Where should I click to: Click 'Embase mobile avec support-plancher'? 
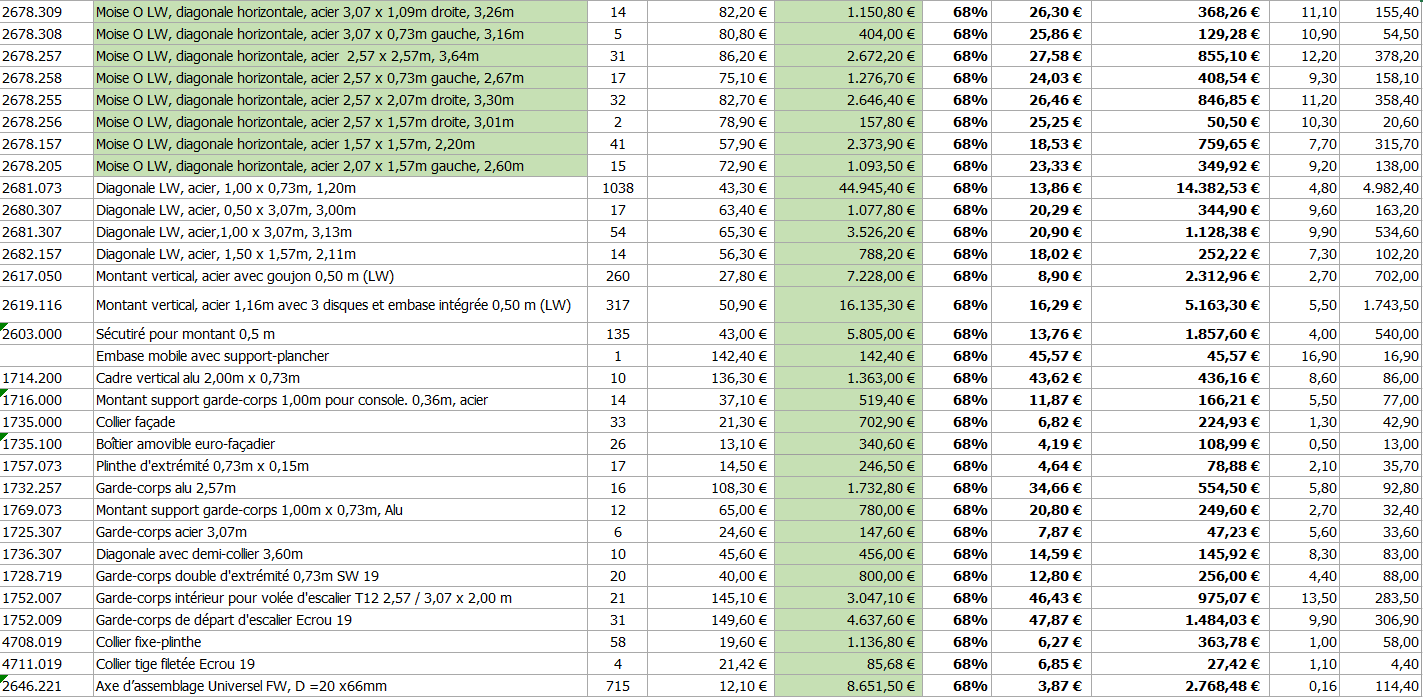pyautogui.click(x=340, y=356)
